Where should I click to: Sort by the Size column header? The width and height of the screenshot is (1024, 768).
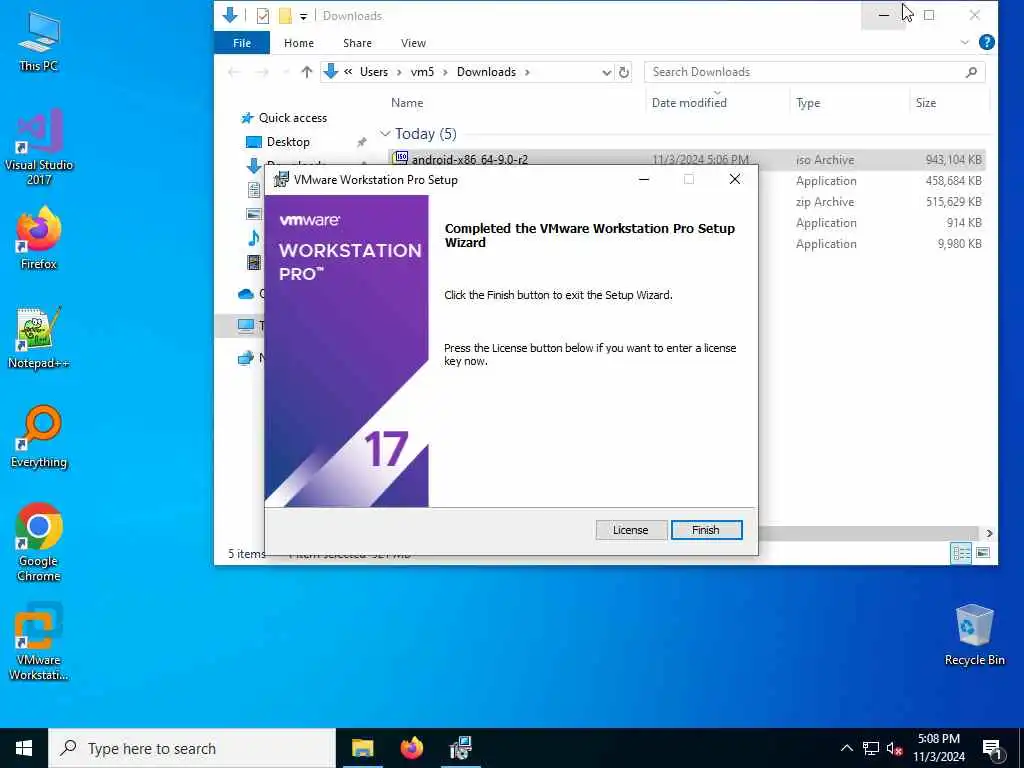tap(925, 103)
